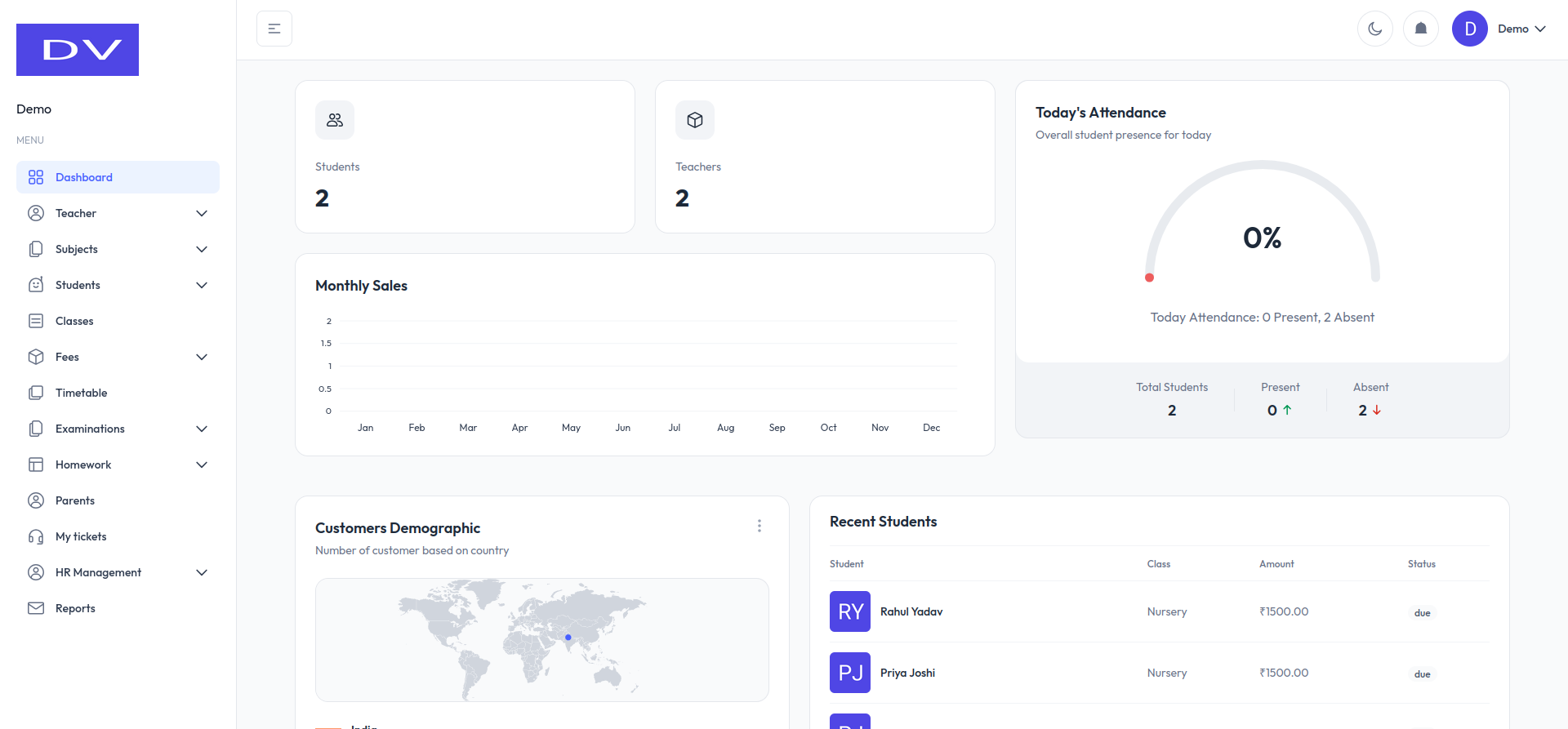Click the Parents sidebar icon
This screenshot has height=729, width=1568.
(x=36, y=500)
